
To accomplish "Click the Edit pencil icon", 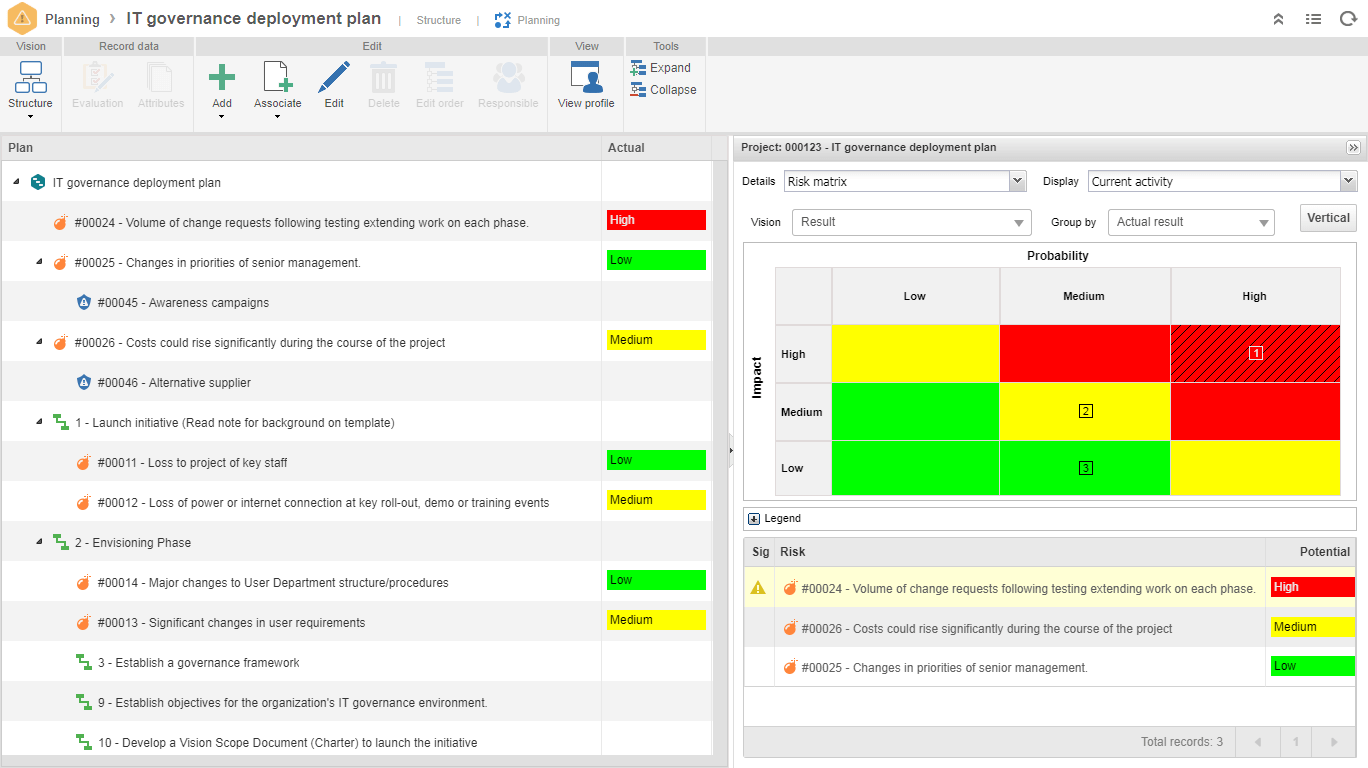I will point(334,77).
